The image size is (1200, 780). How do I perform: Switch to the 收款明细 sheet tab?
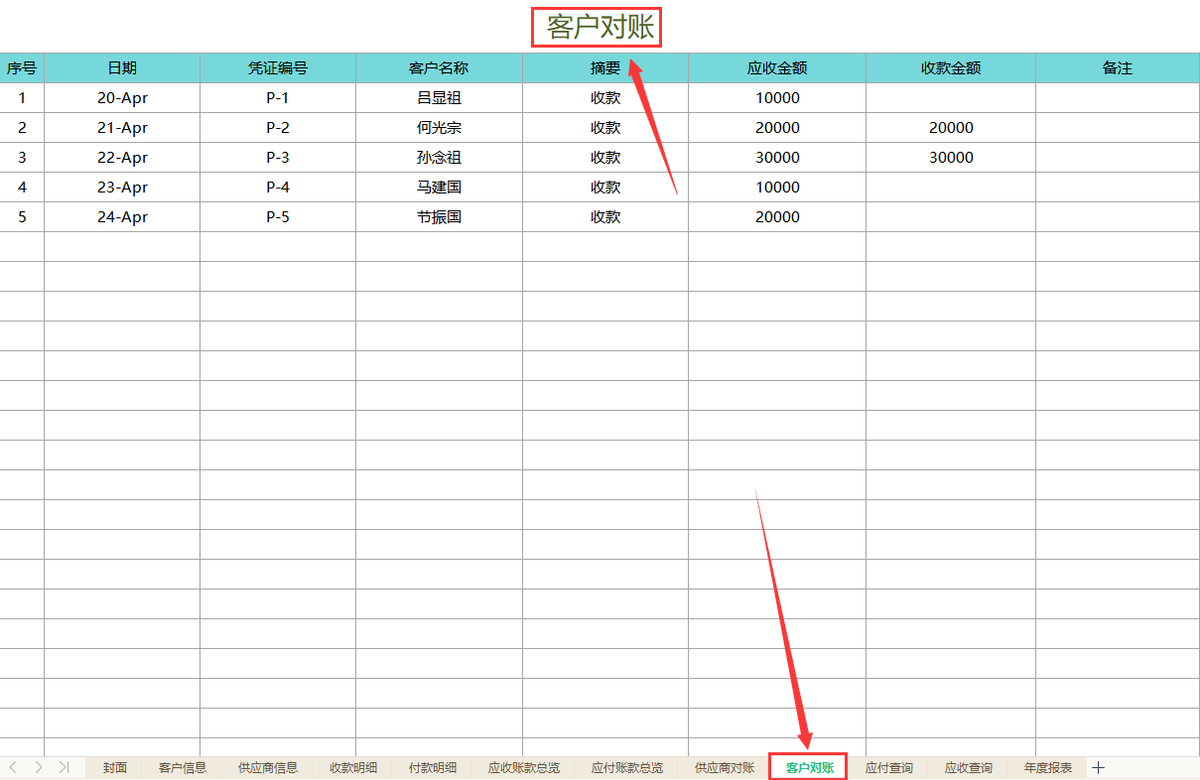pyautogui.click(x=354, y=768)
